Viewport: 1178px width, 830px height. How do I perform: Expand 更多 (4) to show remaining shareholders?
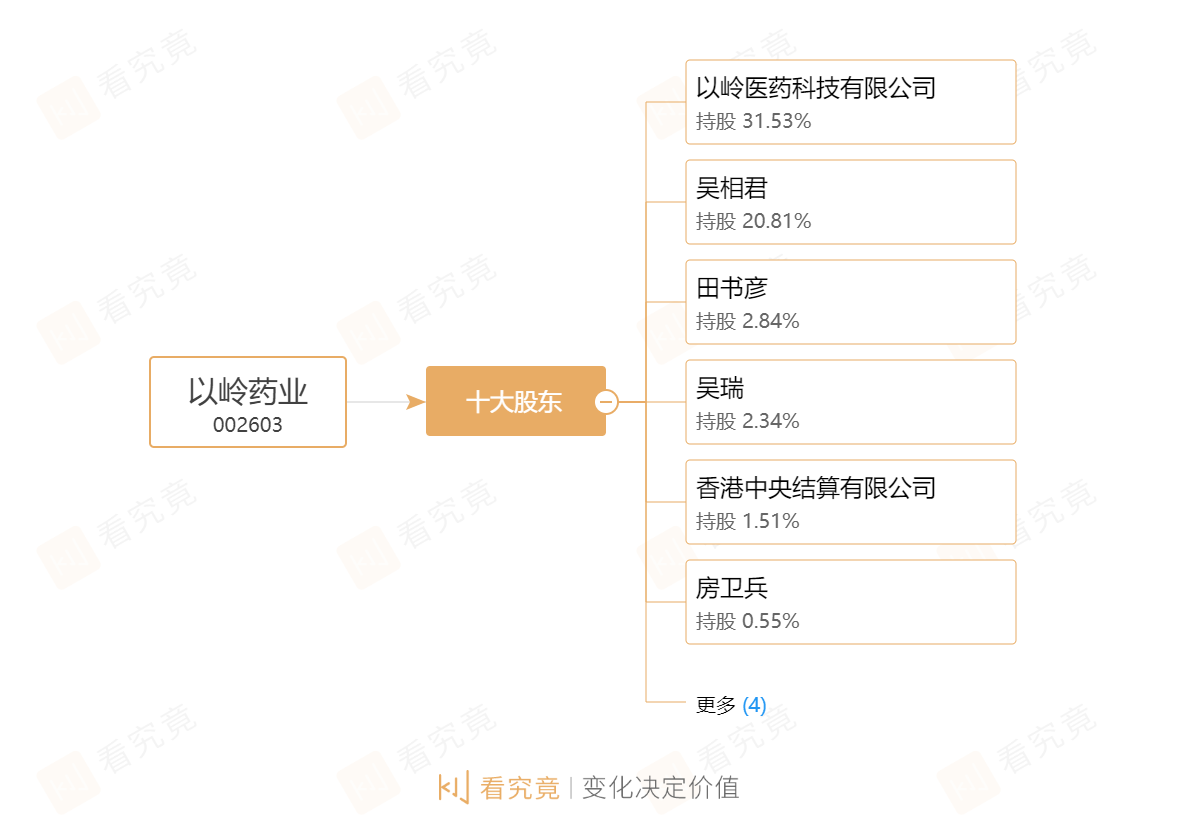731,705
